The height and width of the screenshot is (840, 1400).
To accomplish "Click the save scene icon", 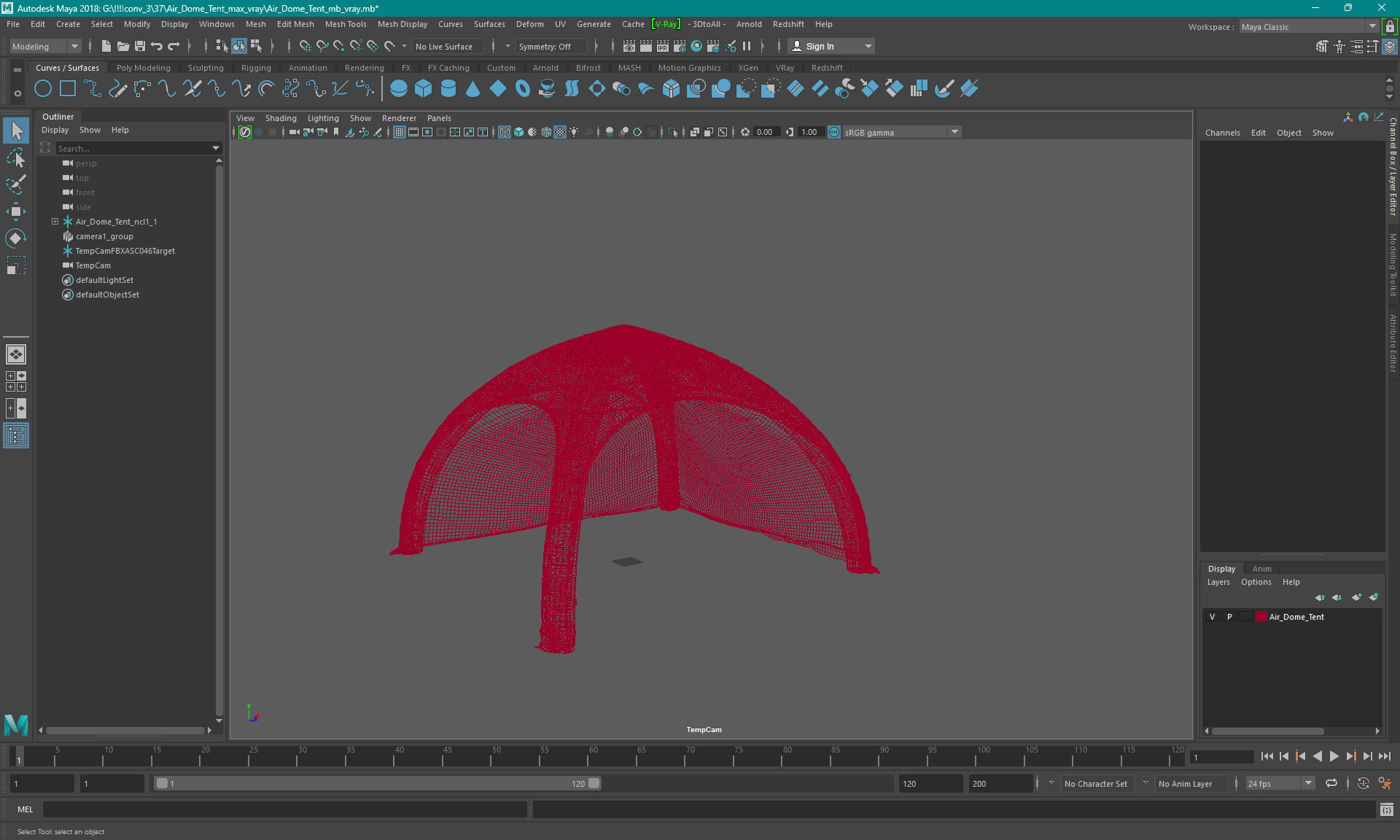I will [x=140, y=46].
